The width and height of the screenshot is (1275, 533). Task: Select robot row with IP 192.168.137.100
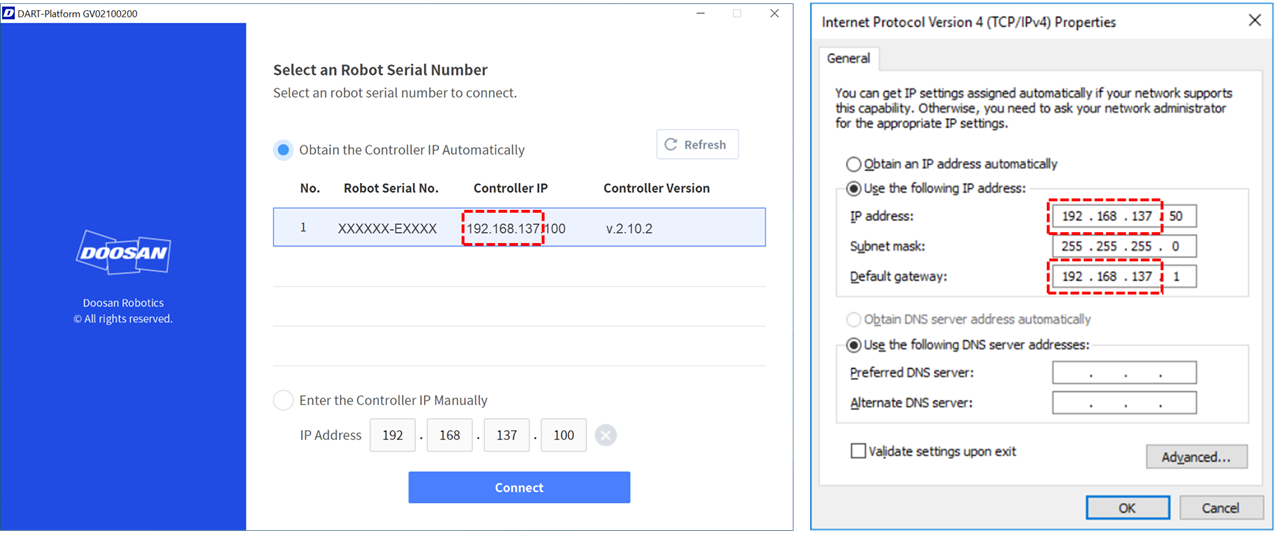point(519,228)
